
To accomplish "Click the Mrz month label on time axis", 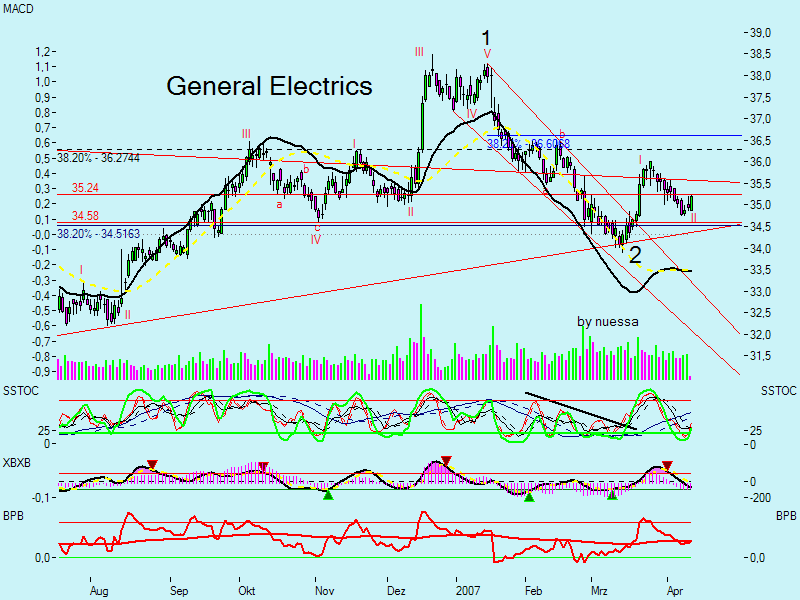I will coord(599,591).
